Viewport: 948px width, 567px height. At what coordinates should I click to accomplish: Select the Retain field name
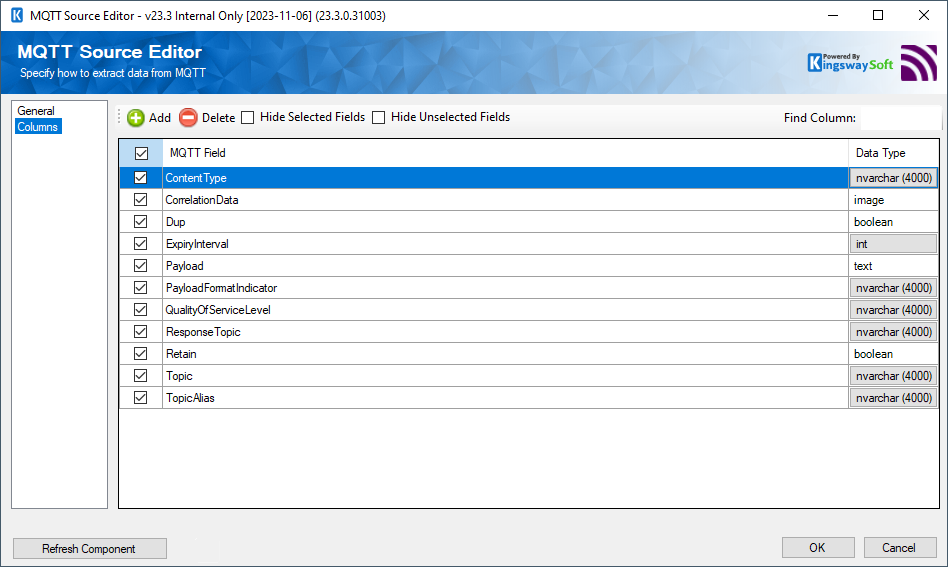[181, 354]
